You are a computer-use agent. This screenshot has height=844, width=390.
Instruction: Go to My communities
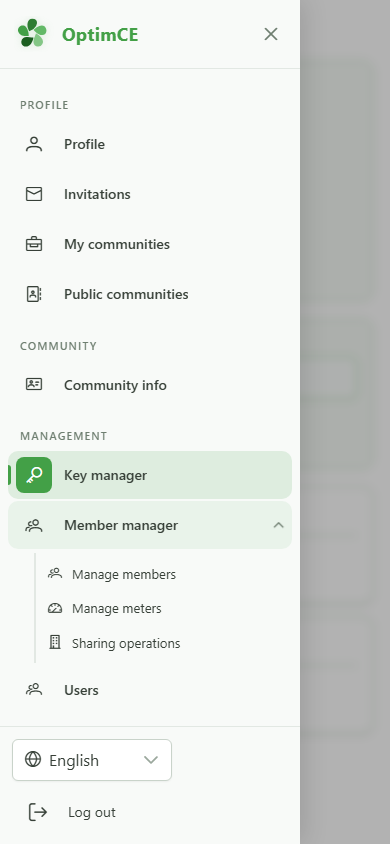pos(150,244)
